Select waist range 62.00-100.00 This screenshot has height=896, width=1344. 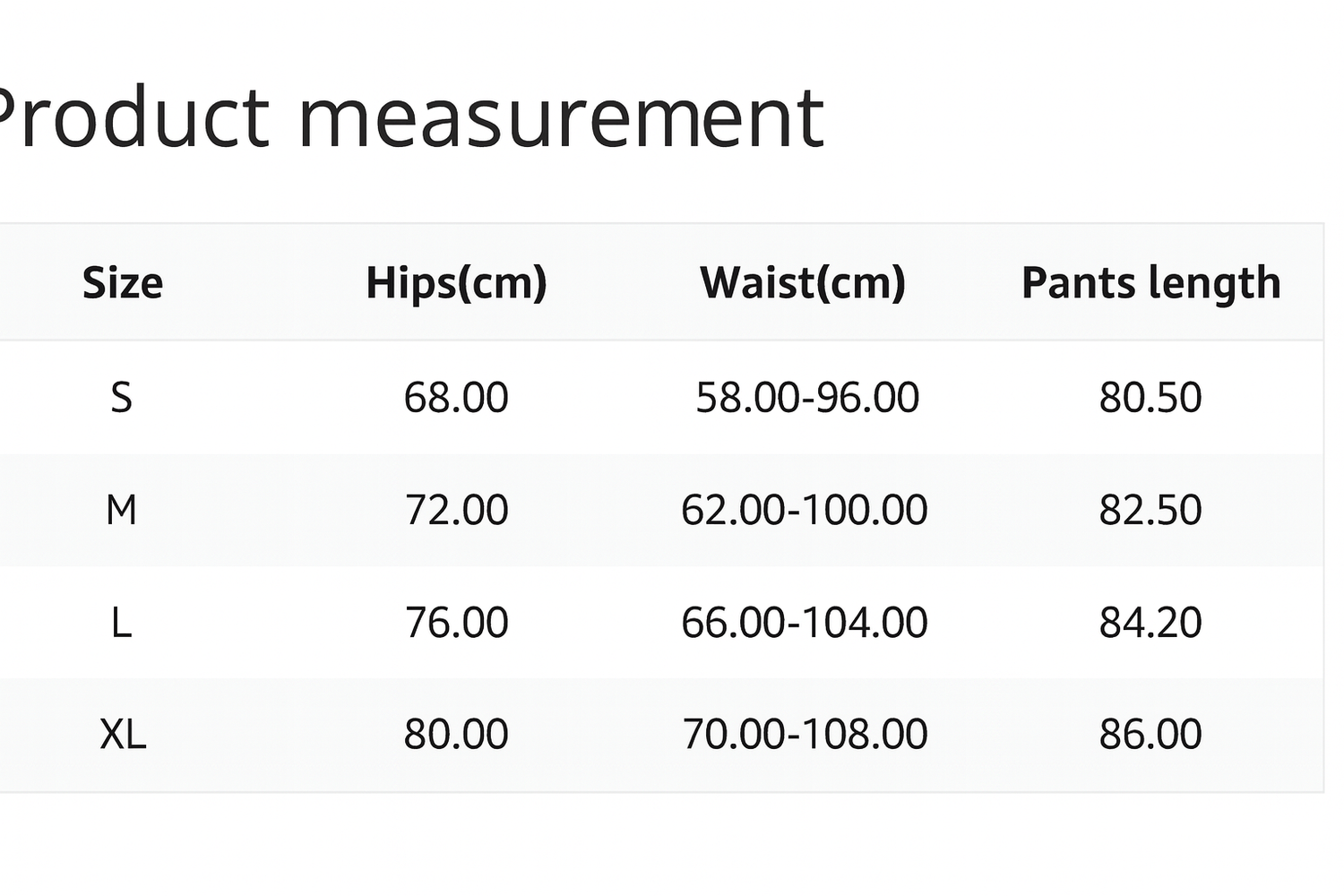click(x=804, y=511)
